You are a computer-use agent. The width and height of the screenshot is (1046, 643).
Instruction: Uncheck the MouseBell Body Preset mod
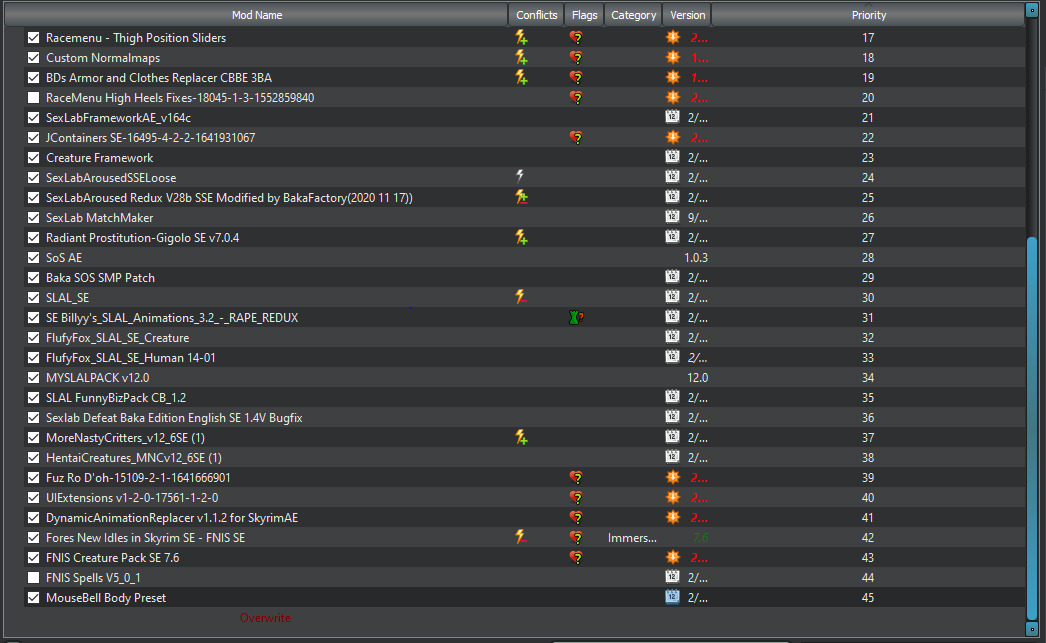pyautogui.click(x=33, y=598)
